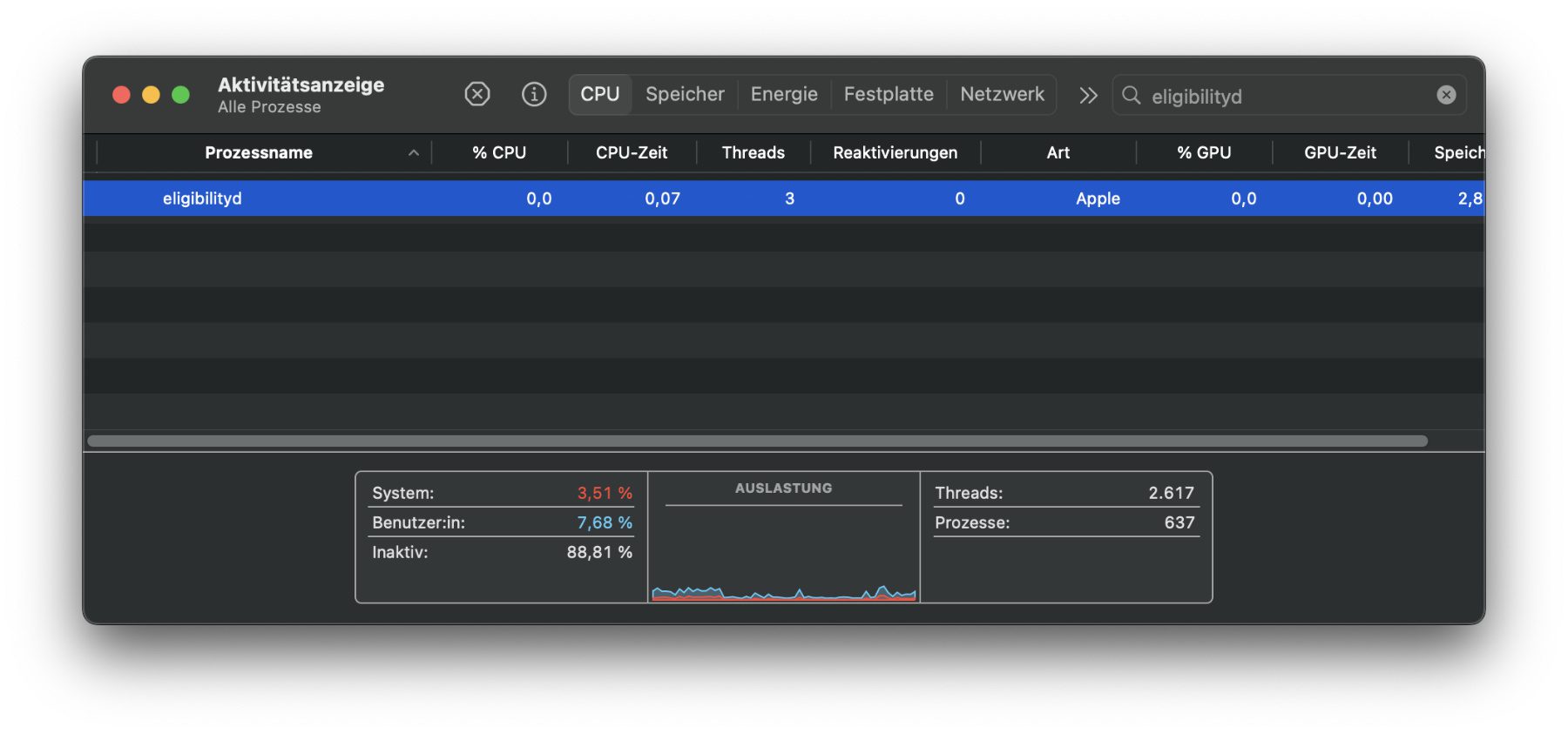Screen dimensions: 1568x734
Task: Click the horizontal scrollbar under the table
Action: (x=756, y=441)
